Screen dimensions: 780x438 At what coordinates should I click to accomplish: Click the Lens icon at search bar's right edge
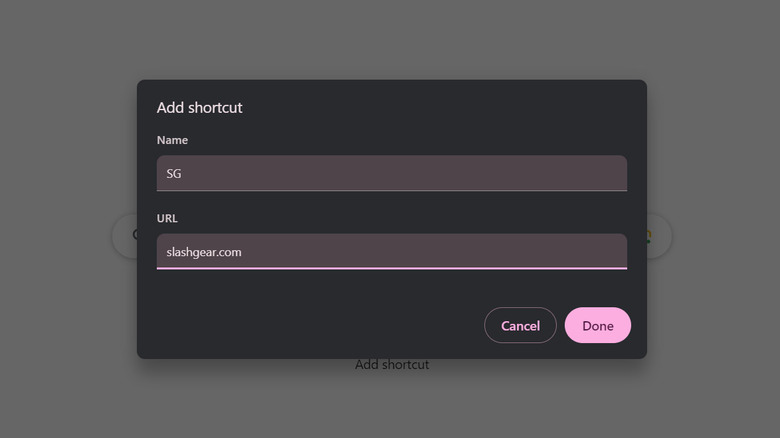648,236
